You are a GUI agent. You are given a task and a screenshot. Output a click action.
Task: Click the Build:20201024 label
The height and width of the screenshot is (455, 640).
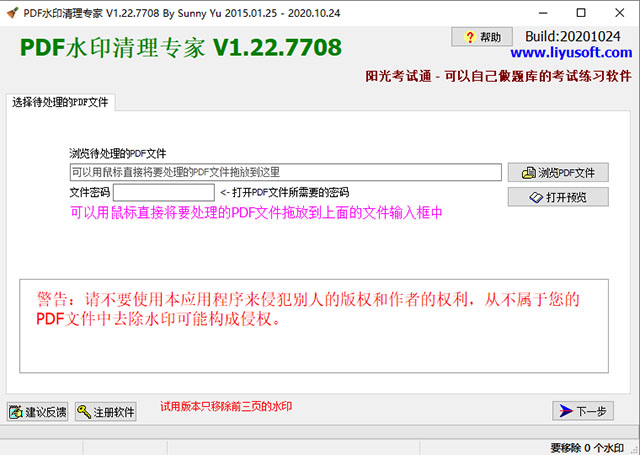pyautogui.click(x=573, y=37)
